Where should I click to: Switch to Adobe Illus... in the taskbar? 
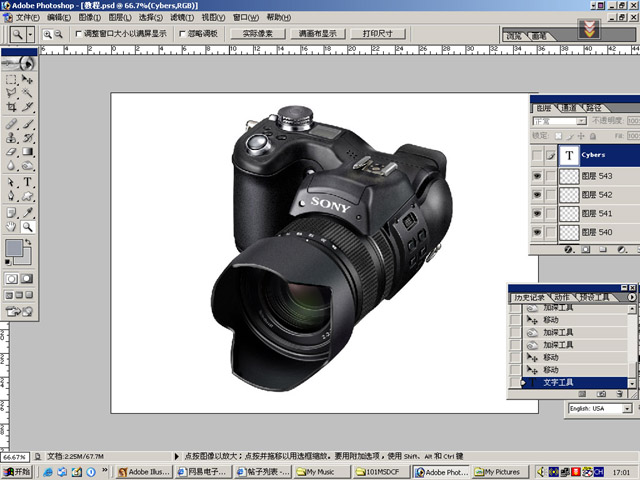(144, 472)
